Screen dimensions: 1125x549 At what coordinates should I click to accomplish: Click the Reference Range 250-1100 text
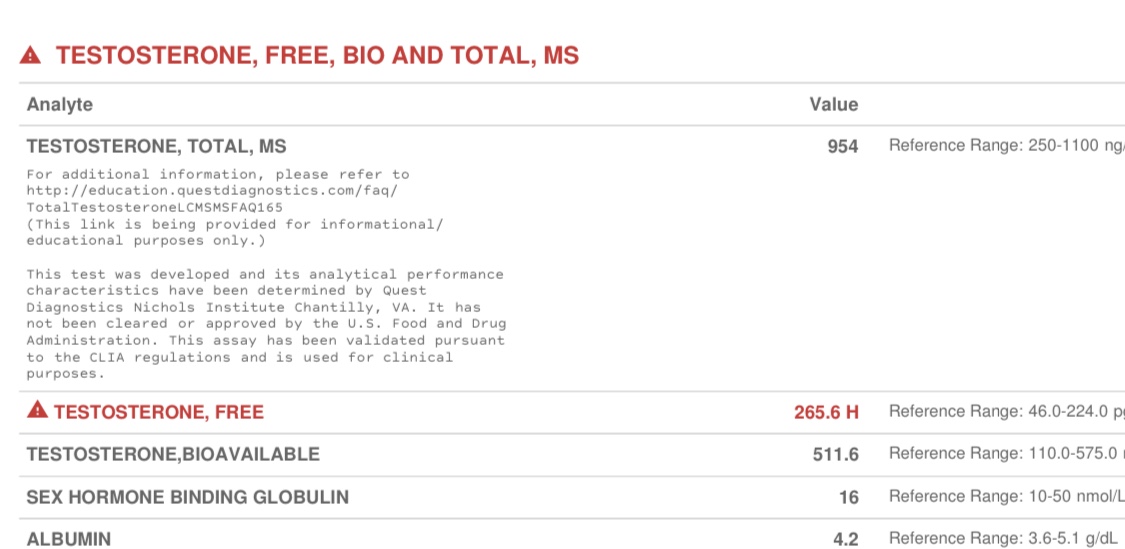[x=1005, y=146]
